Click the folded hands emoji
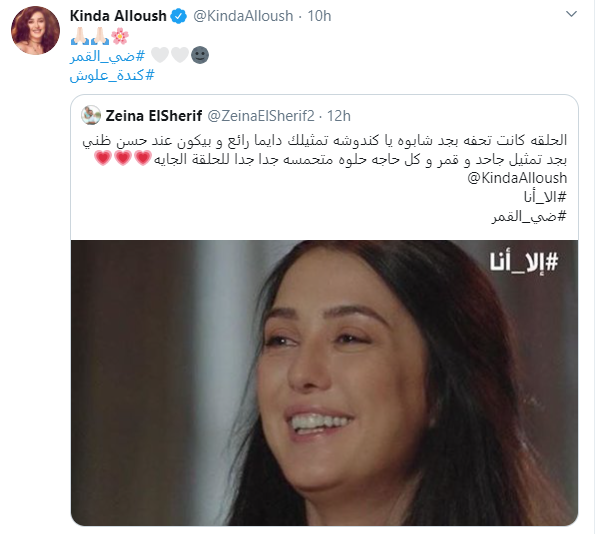 pos(90,36)
